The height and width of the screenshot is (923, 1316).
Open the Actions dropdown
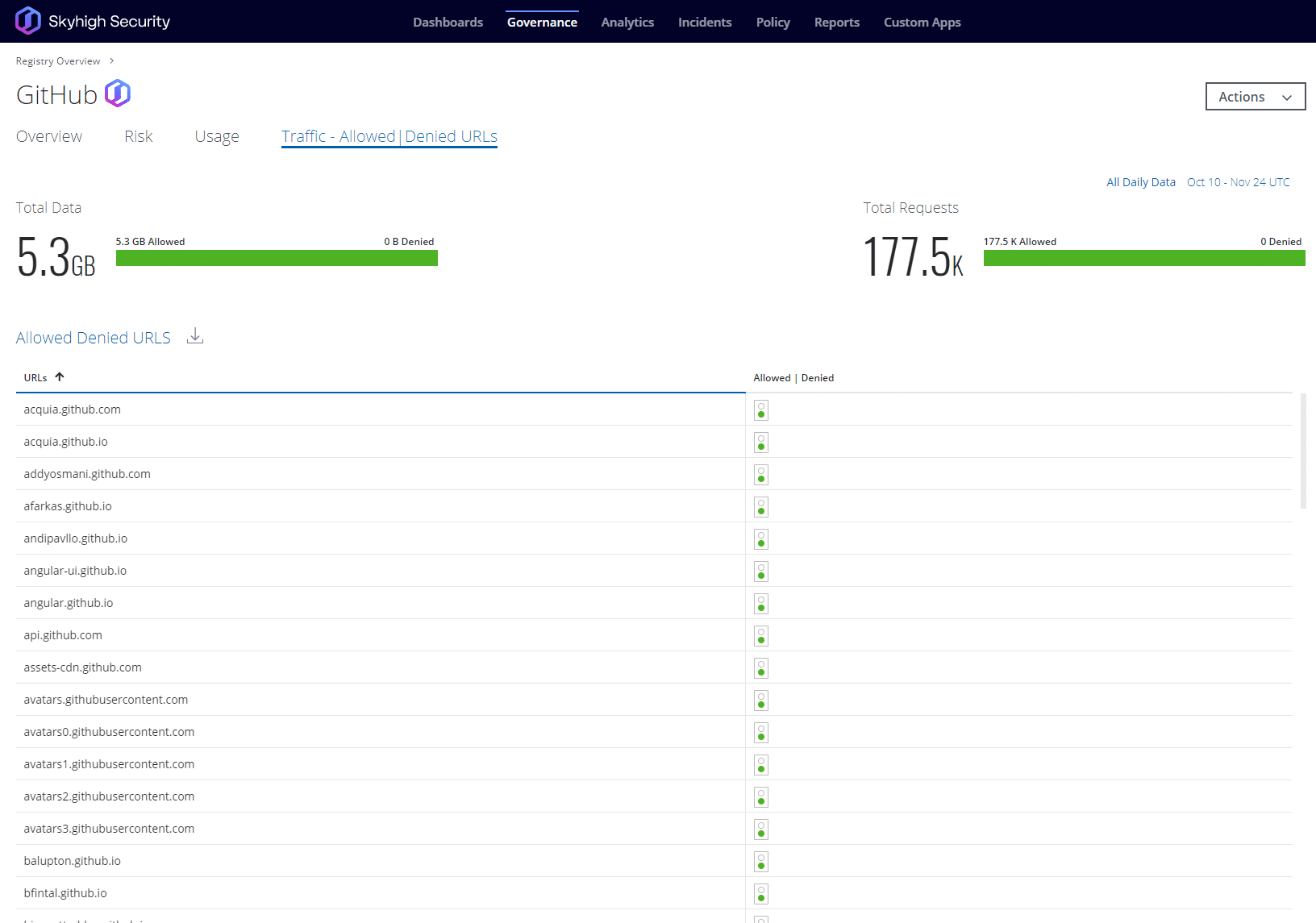[1255, 96]
